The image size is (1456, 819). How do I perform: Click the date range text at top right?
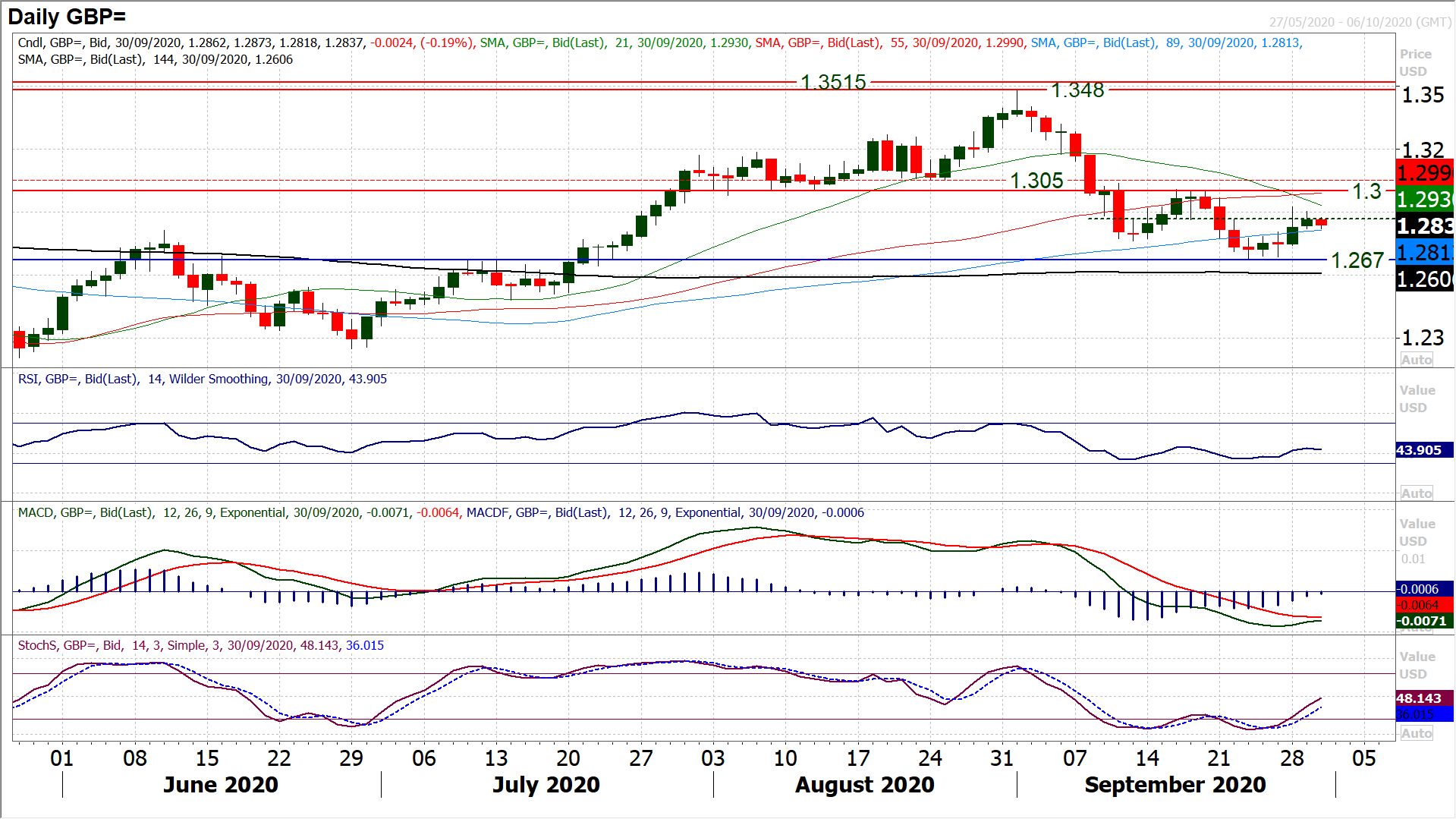click(1360, 22)
